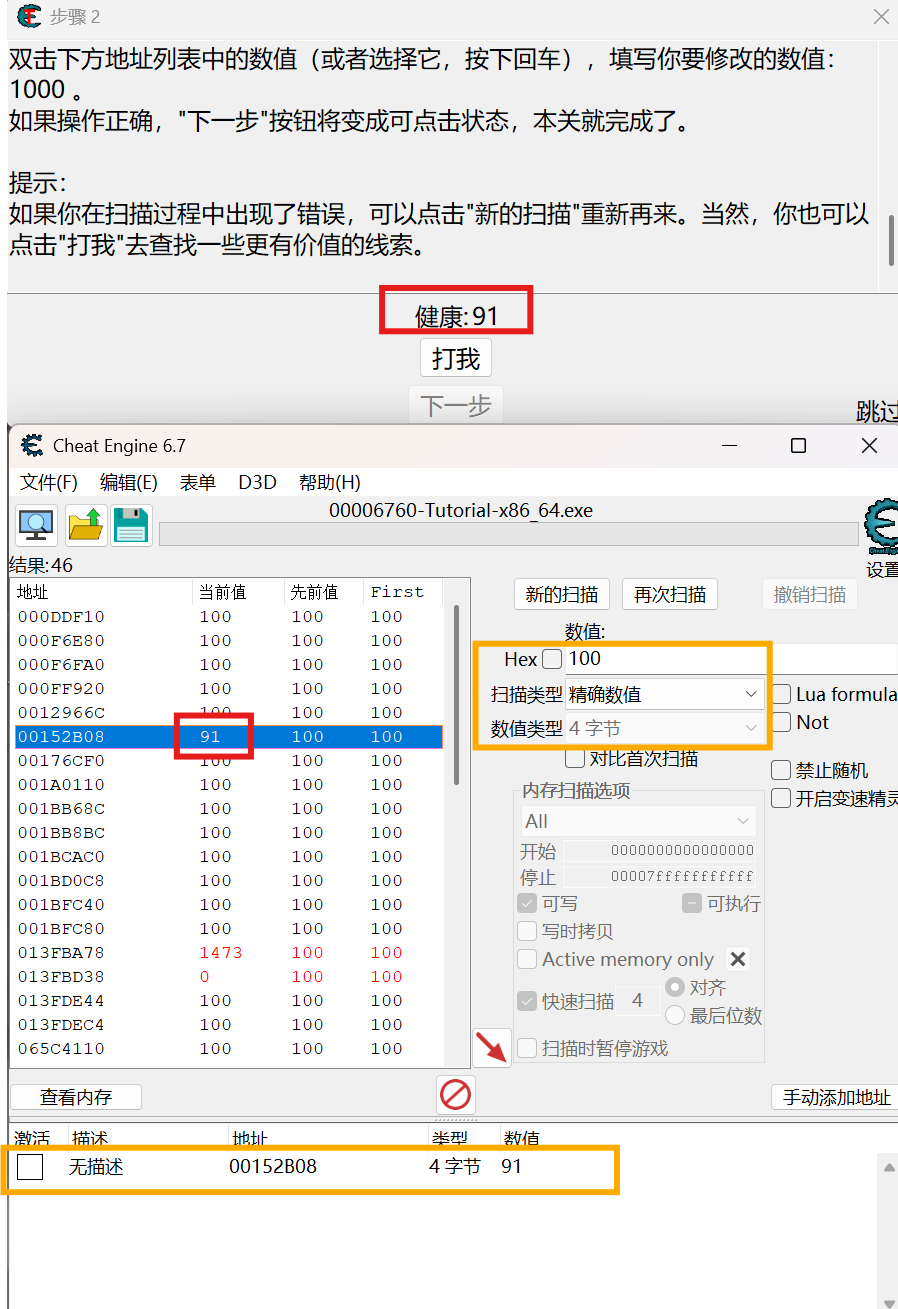Toggle the 可写 checkbox

[x=527, y=903]
